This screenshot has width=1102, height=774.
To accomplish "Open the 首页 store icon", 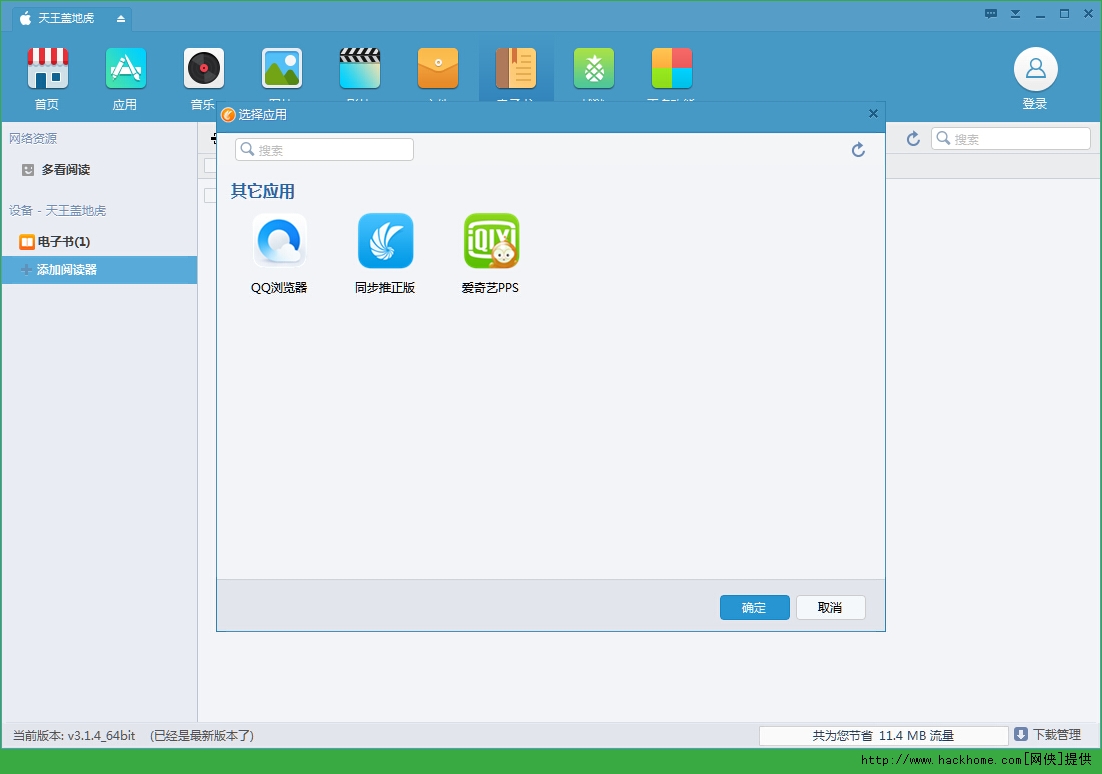I will coord(47,69).
